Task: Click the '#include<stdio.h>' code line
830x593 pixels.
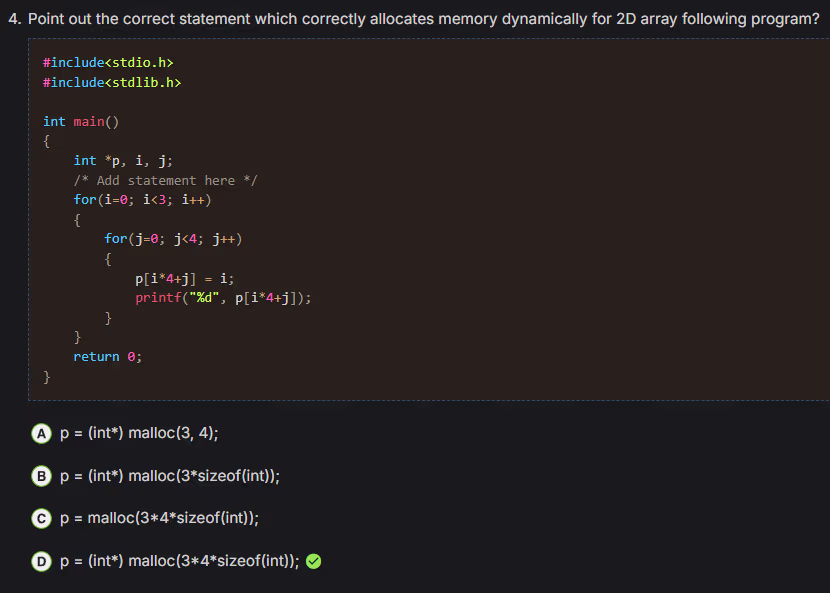Action: click(x=101, y=63)
